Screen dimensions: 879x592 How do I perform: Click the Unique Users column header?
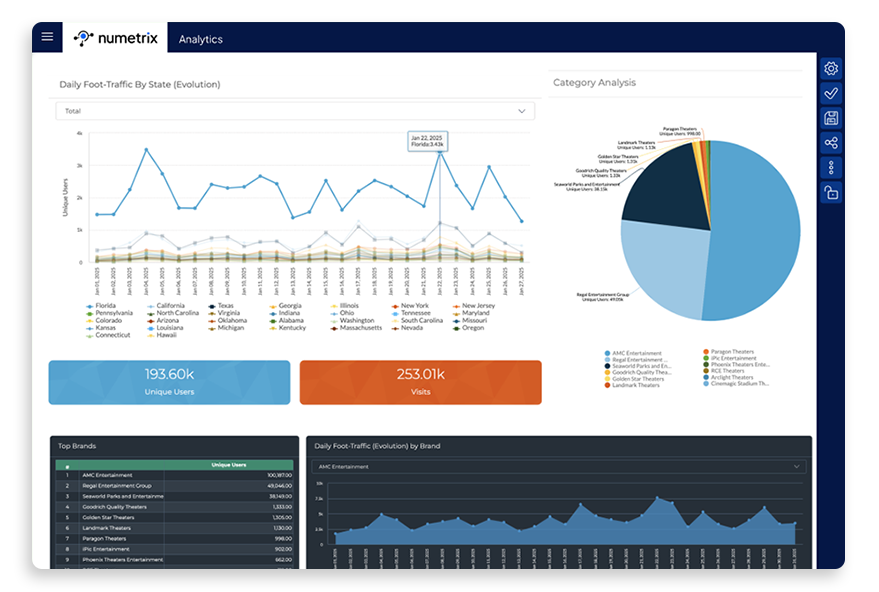(x=229, y=465)
